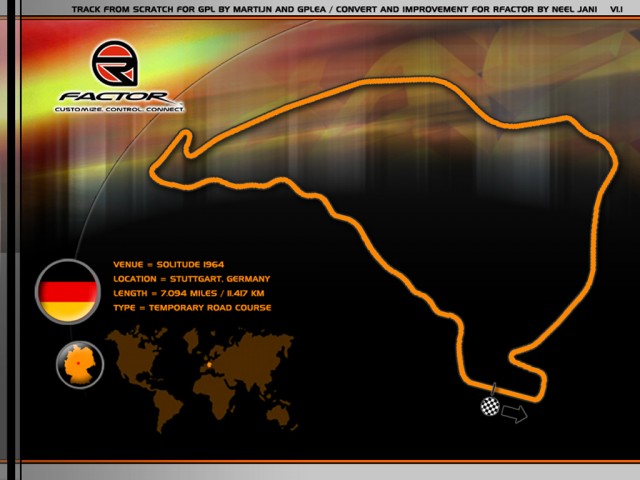Image resolution: width=640 pixels, height=480 pixels.
Task: Click the 'Venue = Solitude 1964' text
Action: pos(169,264)
